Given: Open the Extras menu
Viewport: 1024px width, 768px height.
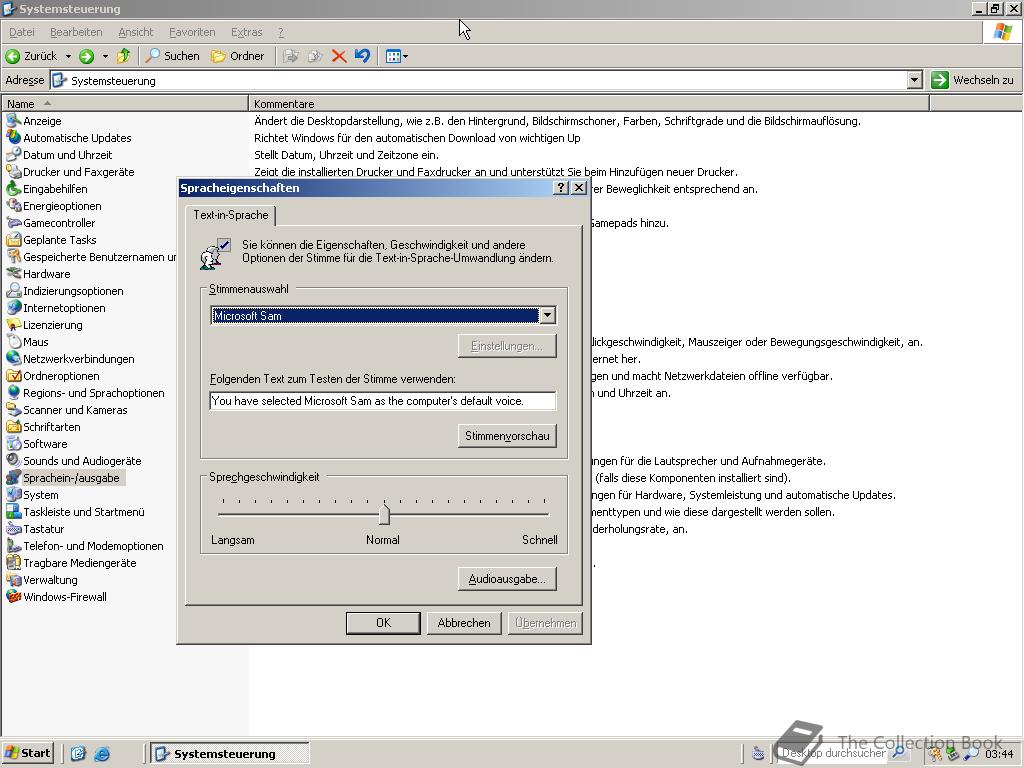Looking at the screenshot, I should (x=247, y=32).
